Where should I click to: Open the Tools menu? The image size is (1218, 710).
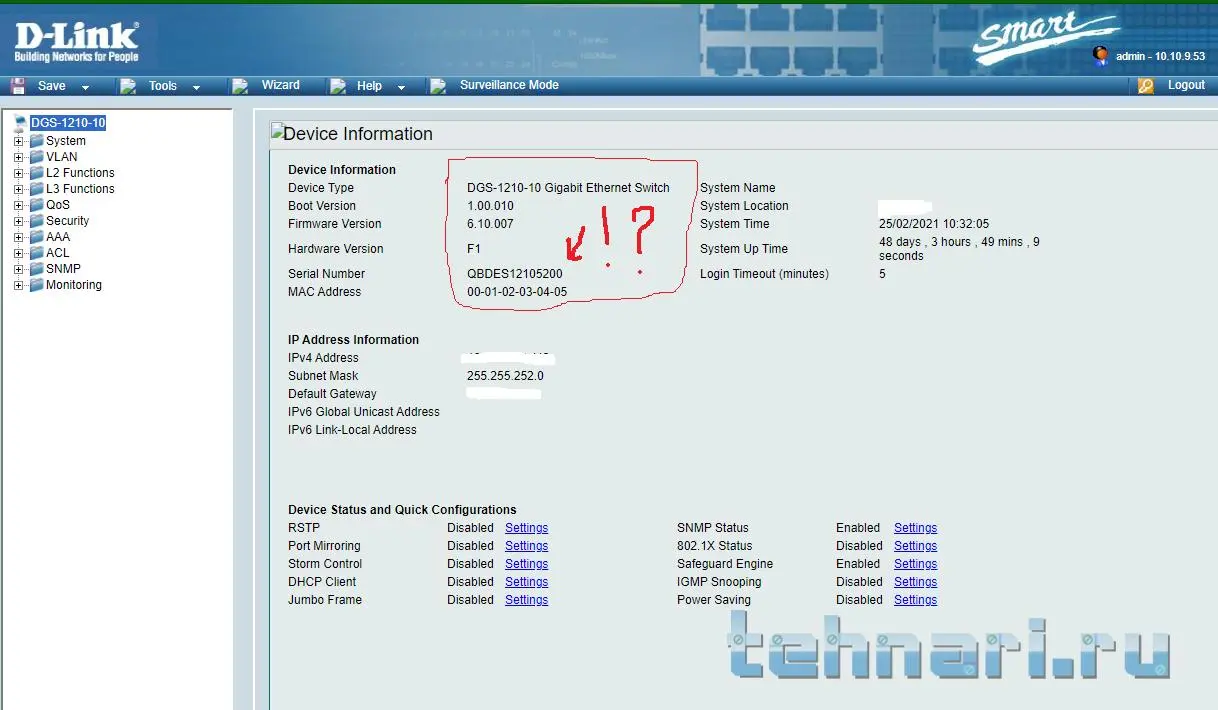pos(163,86)
